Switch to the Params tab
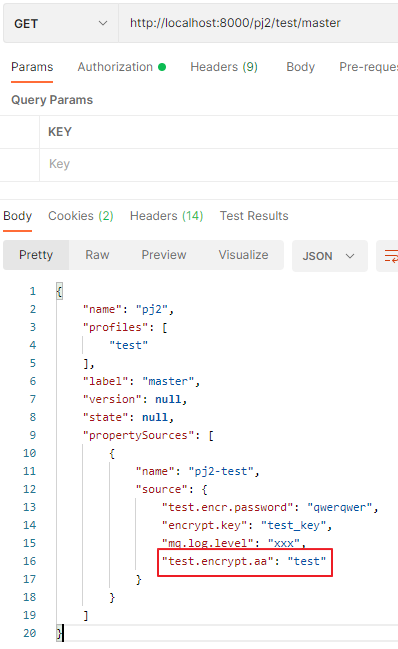This screenshot has width=398, height=649. coord(32,67)
